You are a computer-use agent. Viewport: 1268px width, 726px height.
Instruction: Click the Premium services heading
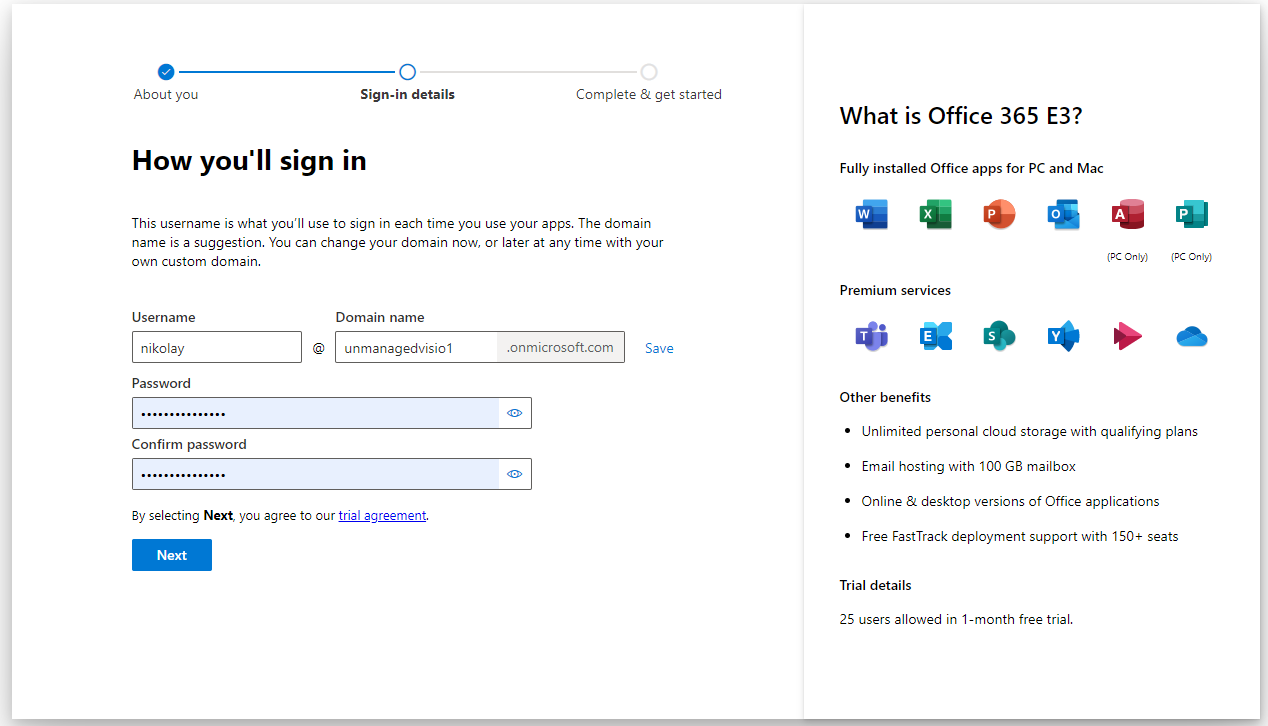tap(895, 290)
